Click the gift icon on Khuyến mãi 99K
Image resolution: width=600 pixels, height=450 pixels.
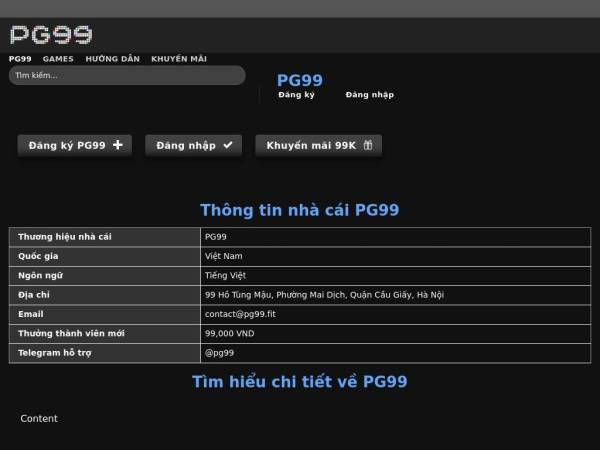368,145
